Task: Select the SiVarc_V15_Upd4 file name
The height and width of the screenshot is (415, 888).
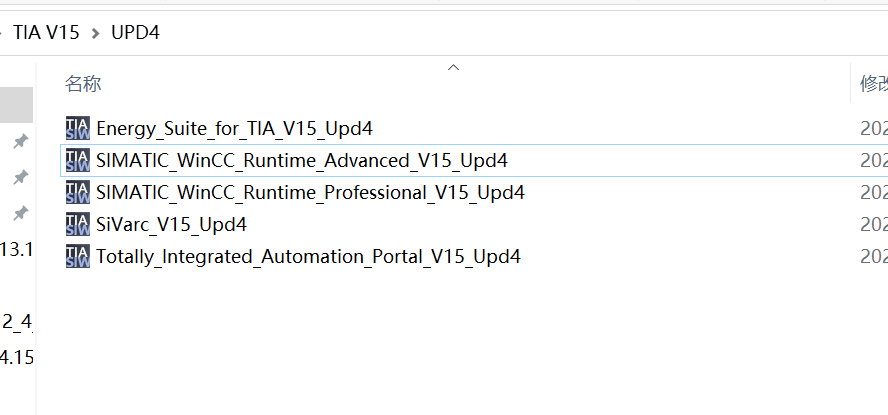Action: (171, 224)
